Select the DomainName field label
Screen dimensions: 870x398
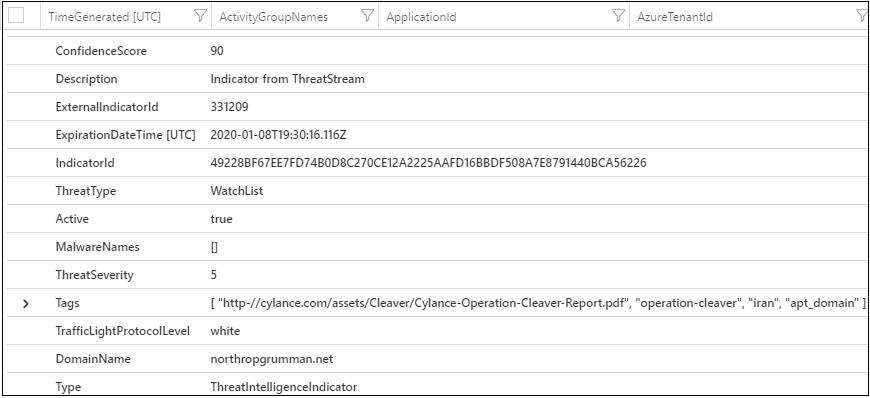pos(93,359)
